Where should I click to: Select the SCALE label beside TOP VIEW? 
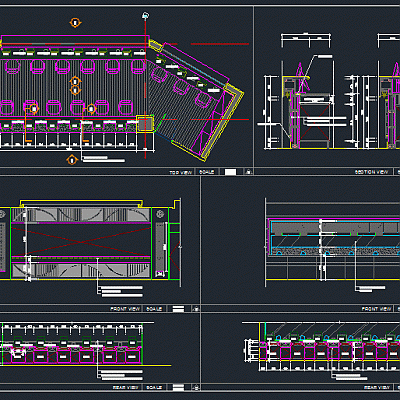(x=207, y=172)
